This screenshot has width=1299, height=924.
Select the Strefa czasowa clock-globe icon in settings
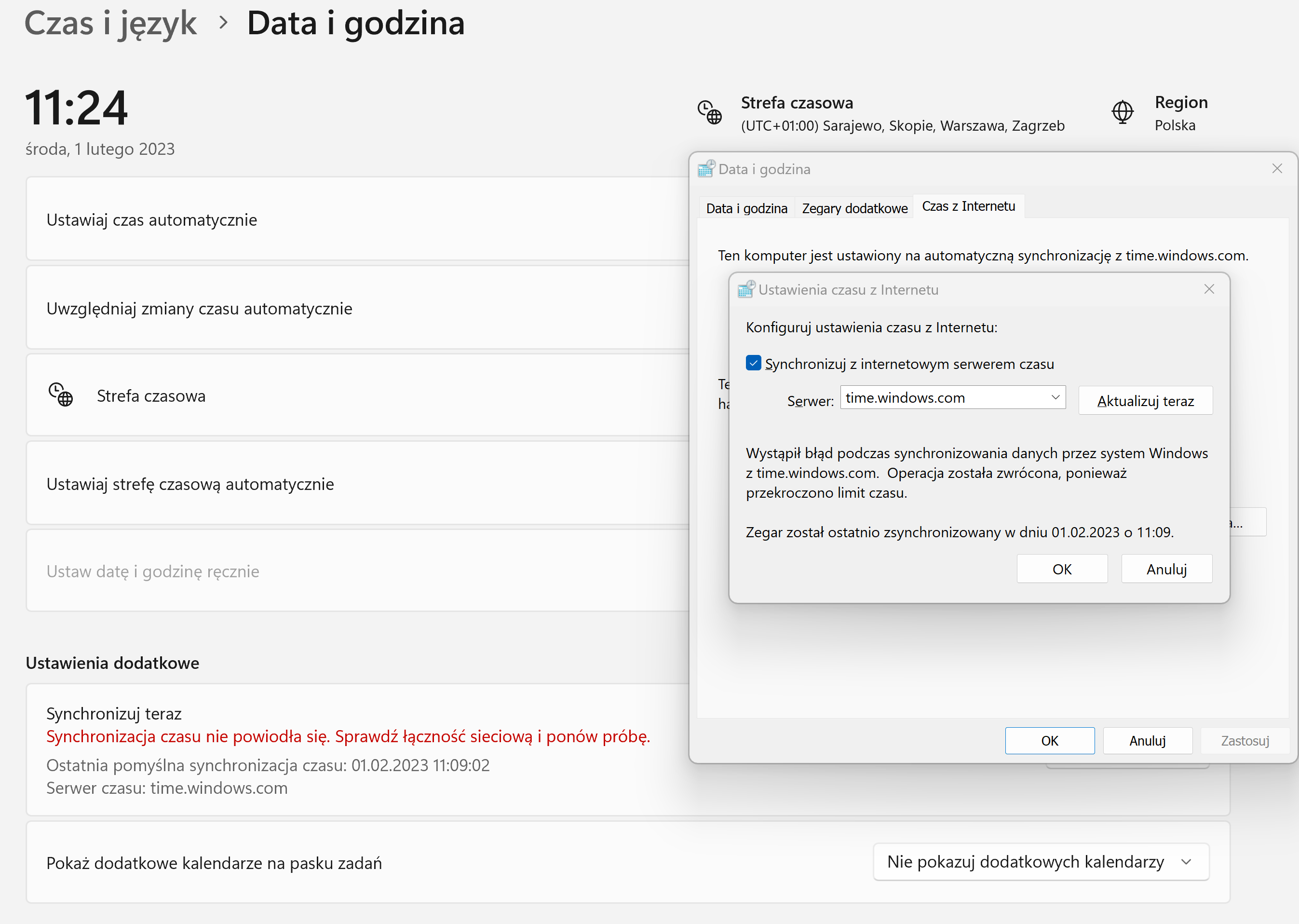tap(61, 395)
